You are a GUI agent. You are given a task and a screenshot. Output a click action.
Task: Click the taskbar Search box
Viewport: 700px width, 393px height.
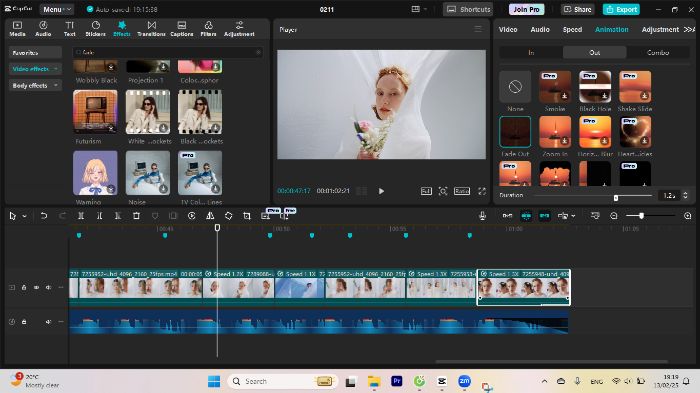(x=283, y=381)
